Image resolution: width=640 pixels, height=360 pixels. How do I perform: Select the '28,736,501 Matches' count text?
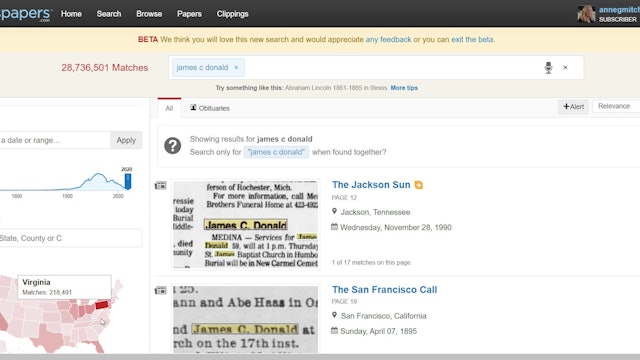104,68
